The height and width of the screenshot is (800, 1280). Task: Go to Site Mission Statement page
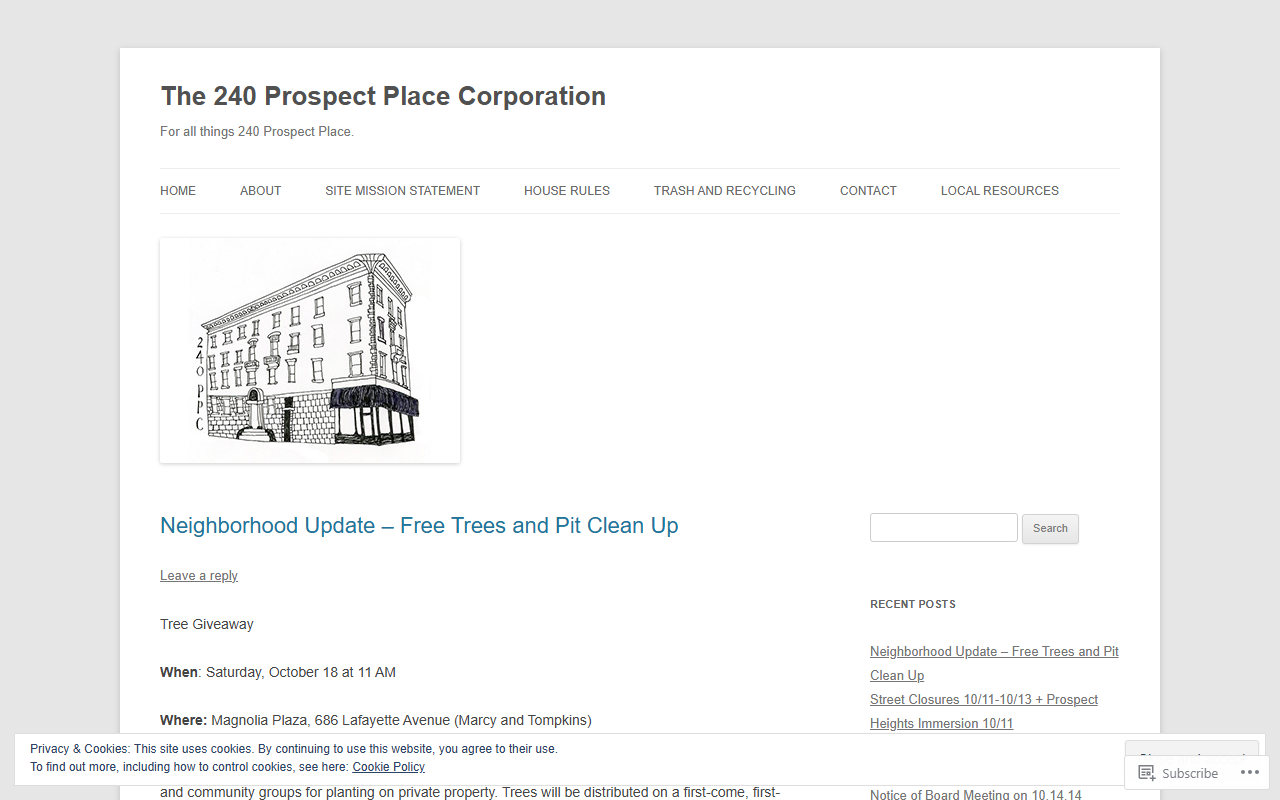pyautogui.click(x=402, y=191)
